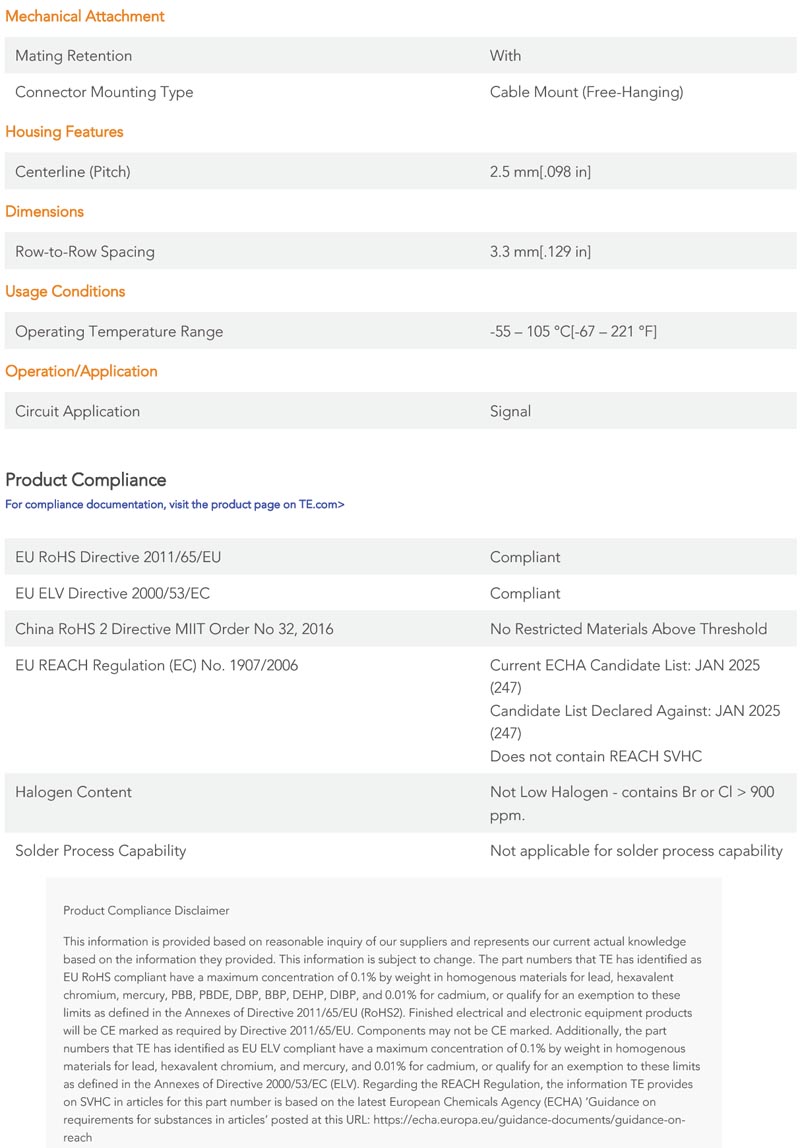Select the Operating Temperature Range label
This screenshot has width=800, height=1148.
[119, 332]
